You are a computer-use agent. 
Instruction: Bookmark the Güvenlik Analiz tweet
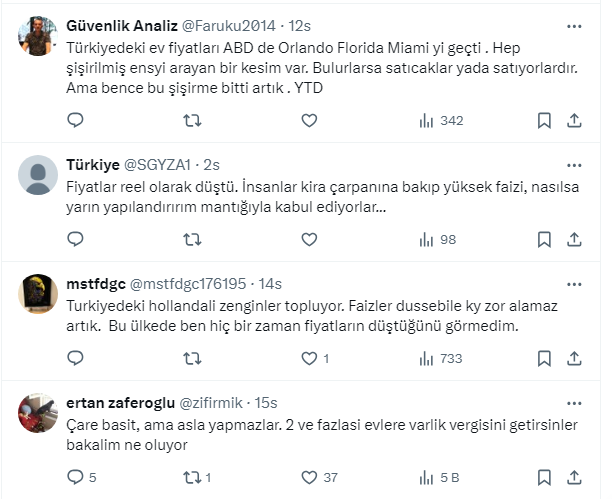click(x=544, y=120)
